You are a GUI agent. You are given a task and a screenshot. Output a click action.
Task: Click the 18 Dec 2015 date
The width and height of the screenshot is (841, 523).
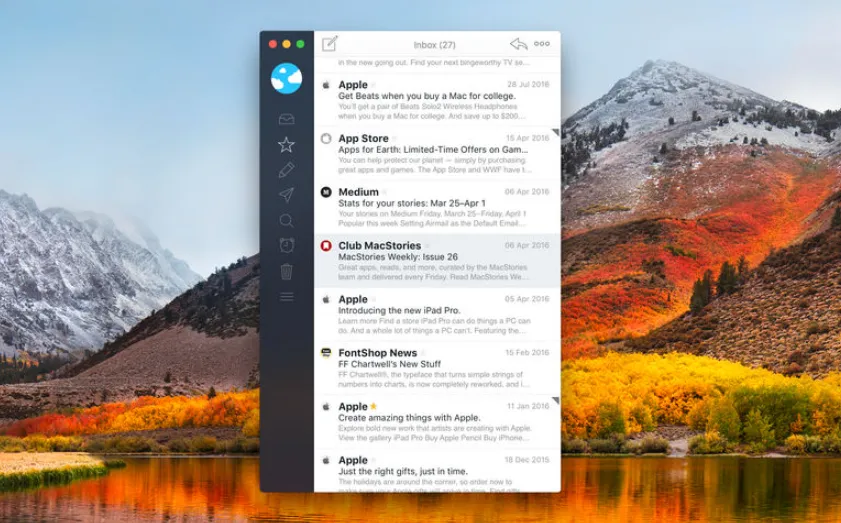point(527,460)
